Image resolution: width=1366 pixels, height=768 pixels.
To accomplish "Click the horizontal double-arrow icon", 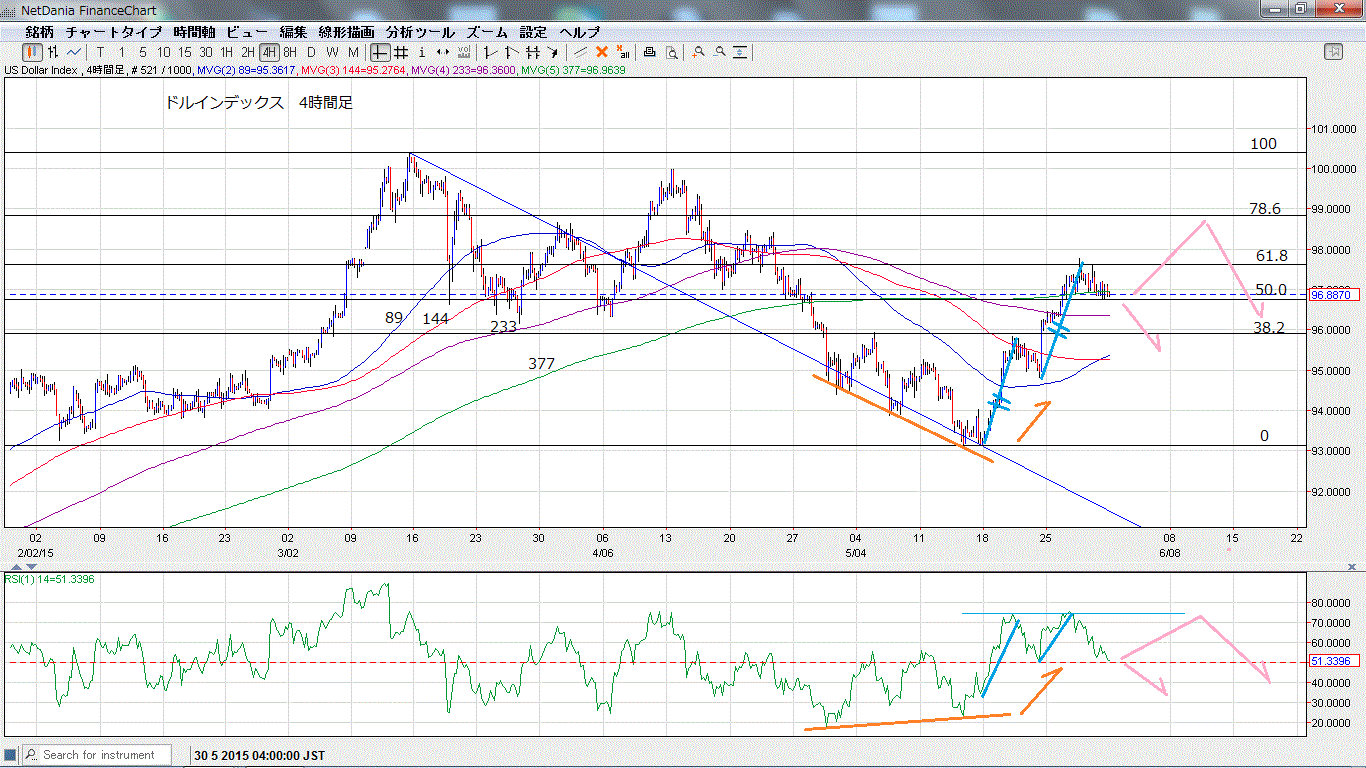I will click(443, 52).
